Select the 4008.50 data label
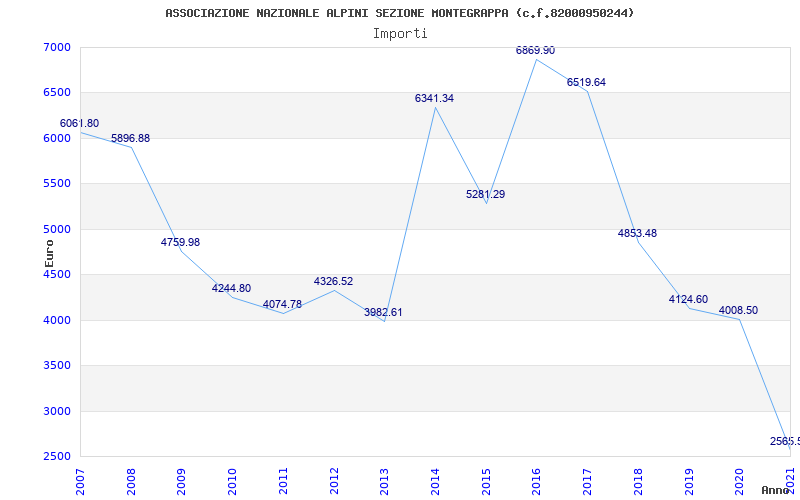The height and width of the screenshot is (500, 800). (x=738, y=310)
